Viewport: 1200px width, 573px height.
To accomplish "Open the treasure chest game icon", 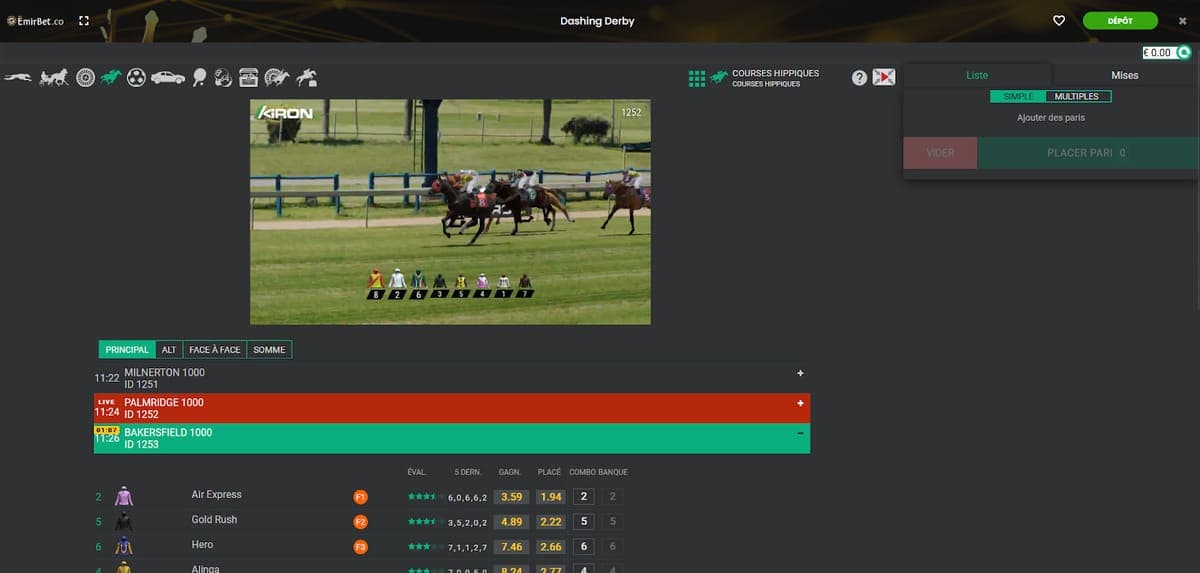I will 249,77.
